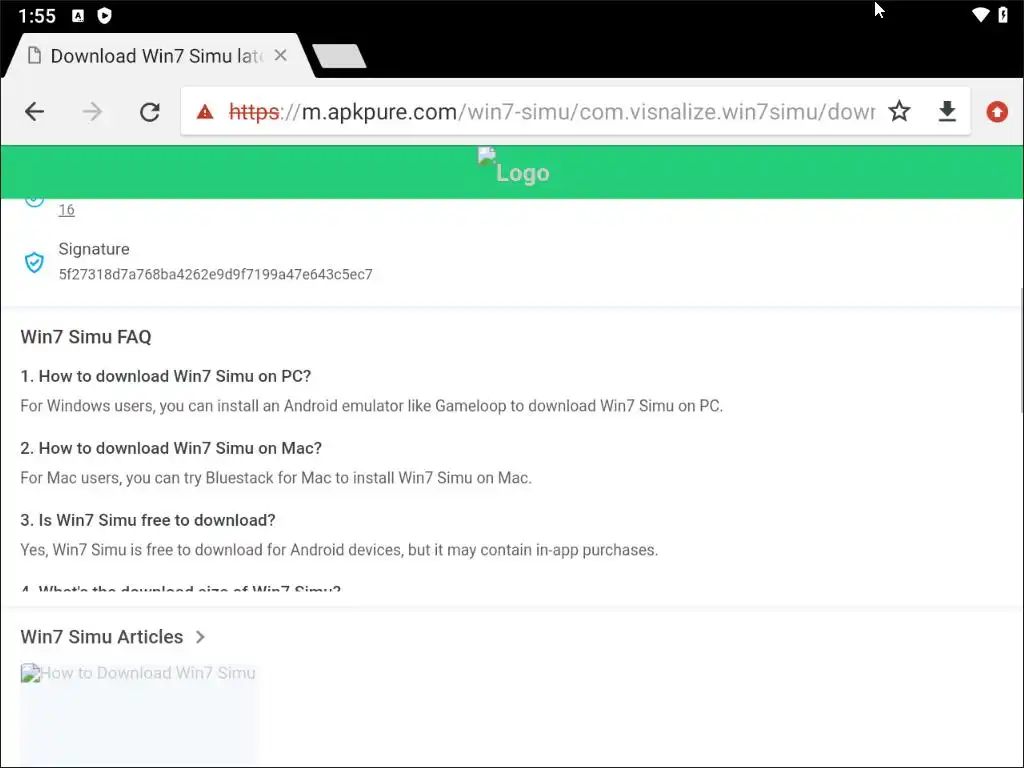Click the forward navigation arrow
1024x768 pixels.
coord(92,112)
